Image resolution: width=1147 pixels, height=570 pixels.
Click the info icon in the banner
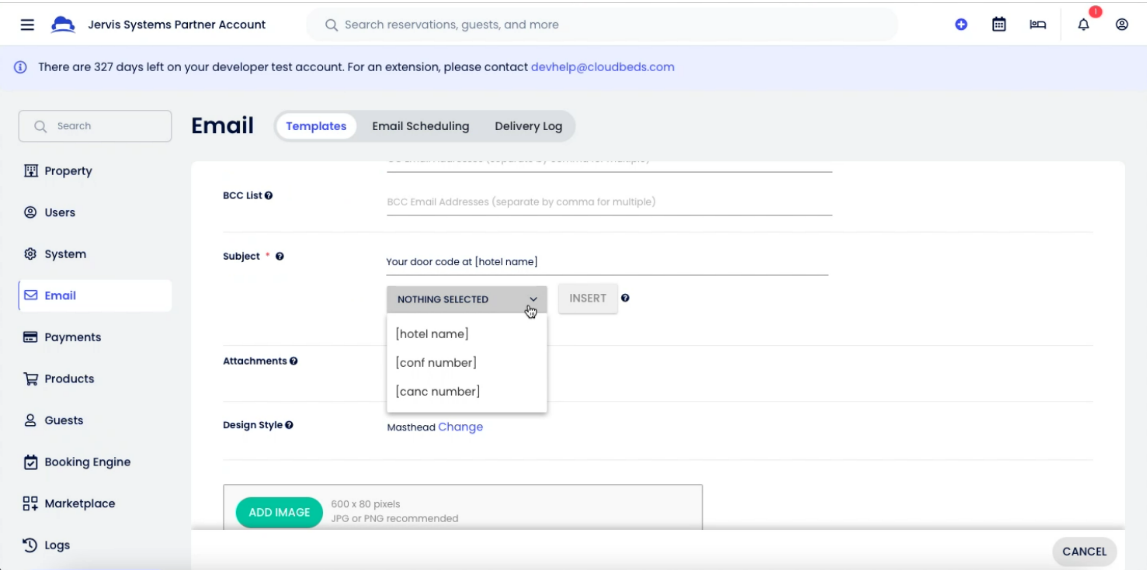coord(20,67)
